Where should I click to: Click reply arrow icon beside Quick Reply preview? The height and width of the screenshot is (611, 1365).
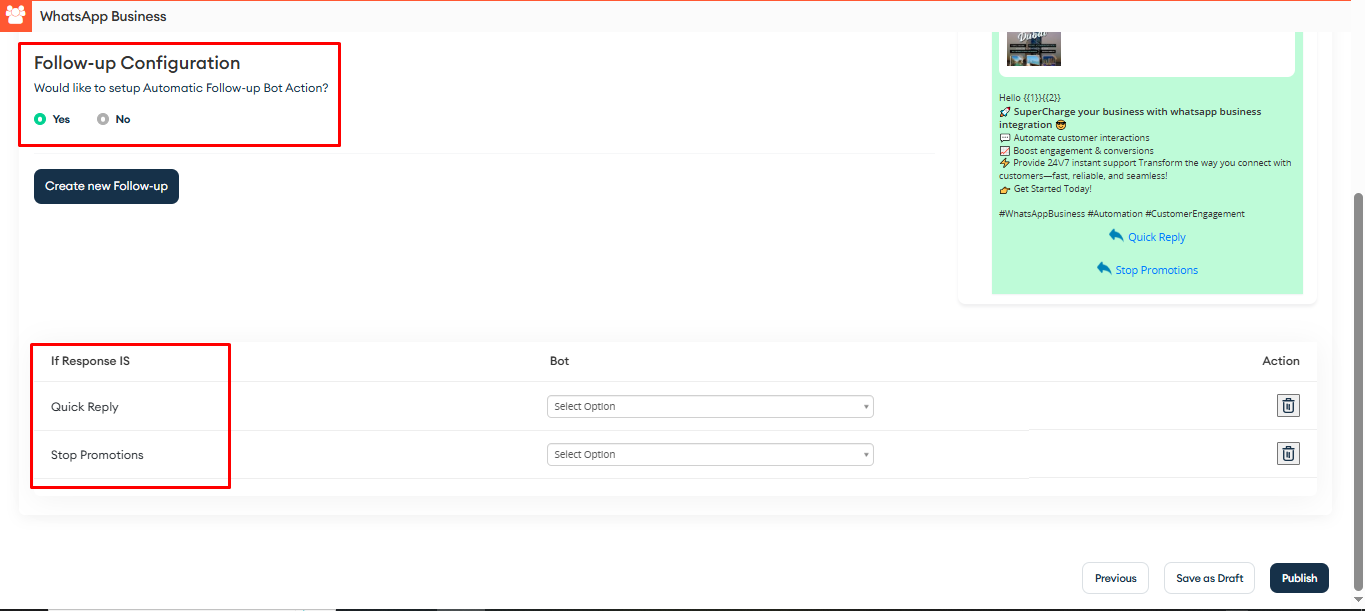point(1116,236)
